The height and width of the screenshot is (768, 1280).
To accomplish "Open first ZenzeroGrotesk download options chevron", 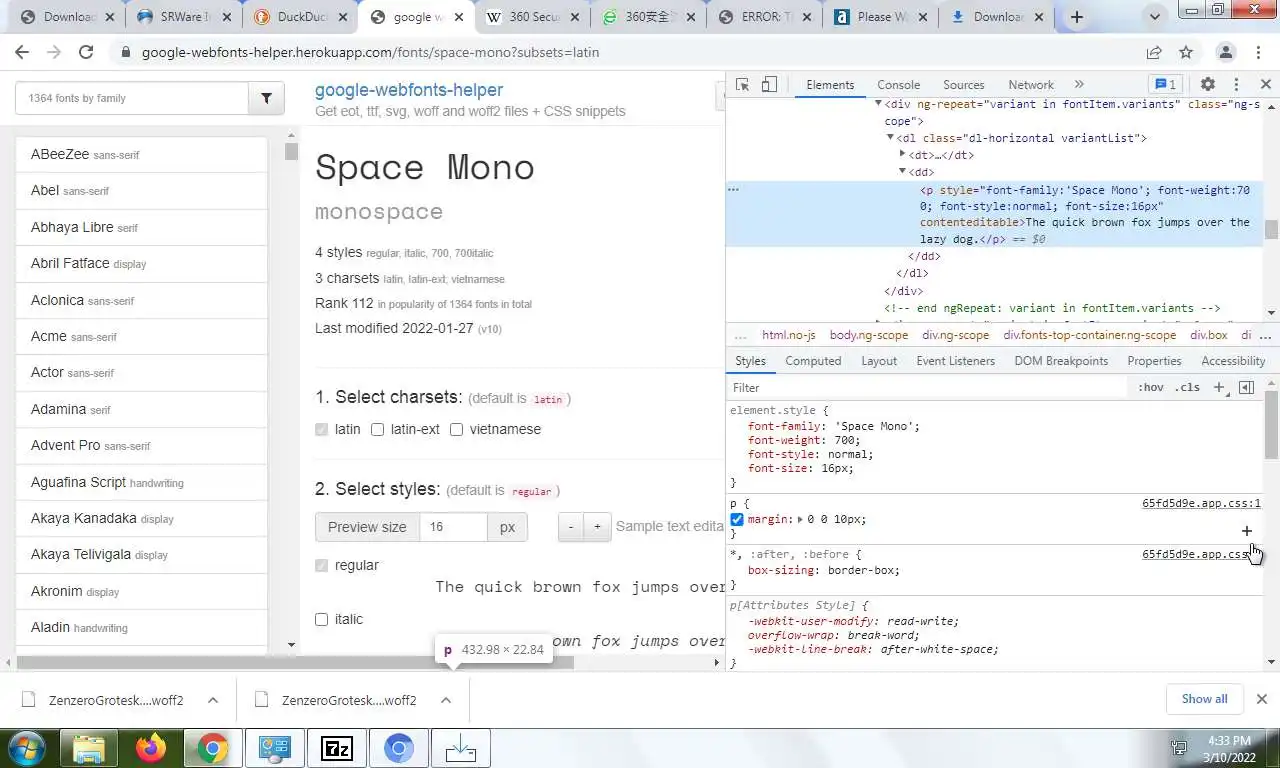I will [x=212, y=700].
